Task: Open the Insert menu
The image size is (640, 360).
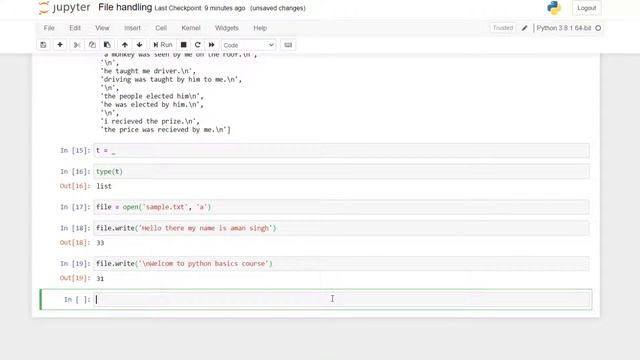Action: point(132,28)
